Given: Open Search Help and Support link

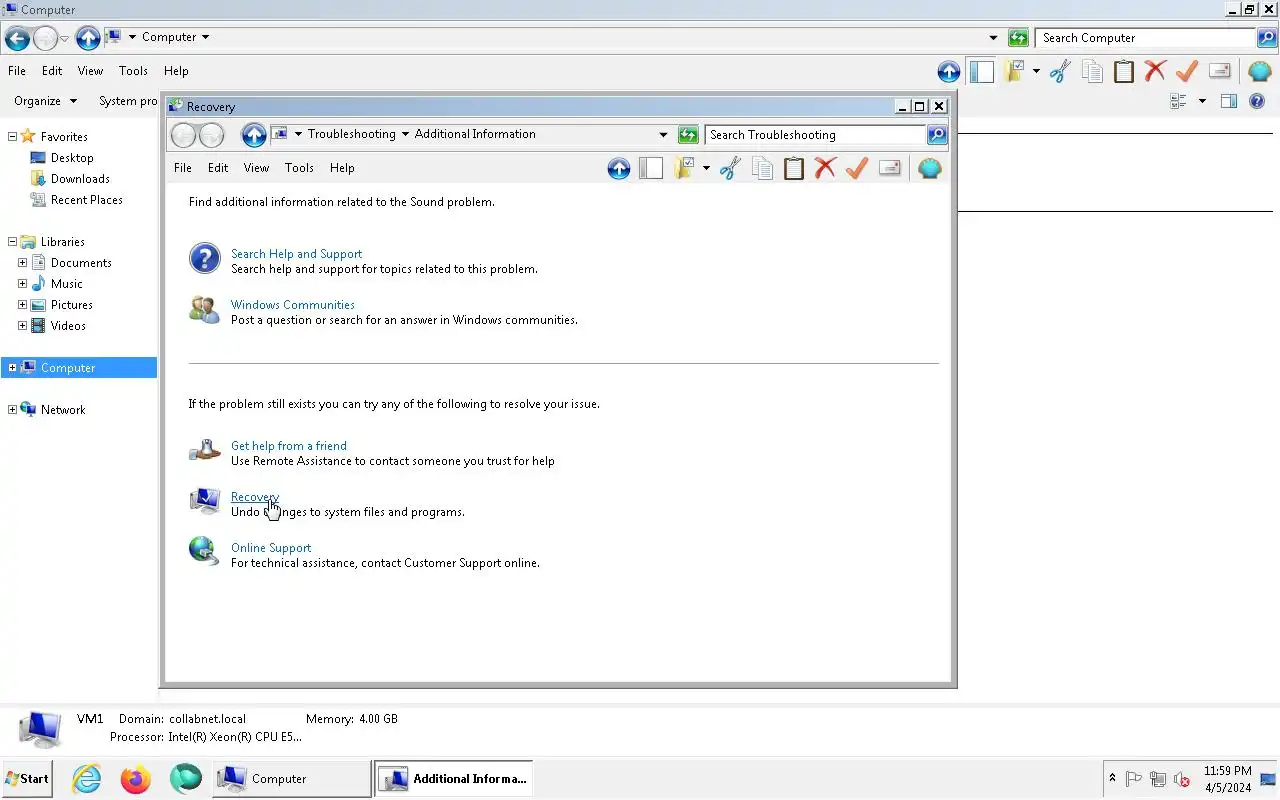Looking at the screenshot, I should [296, 254].
